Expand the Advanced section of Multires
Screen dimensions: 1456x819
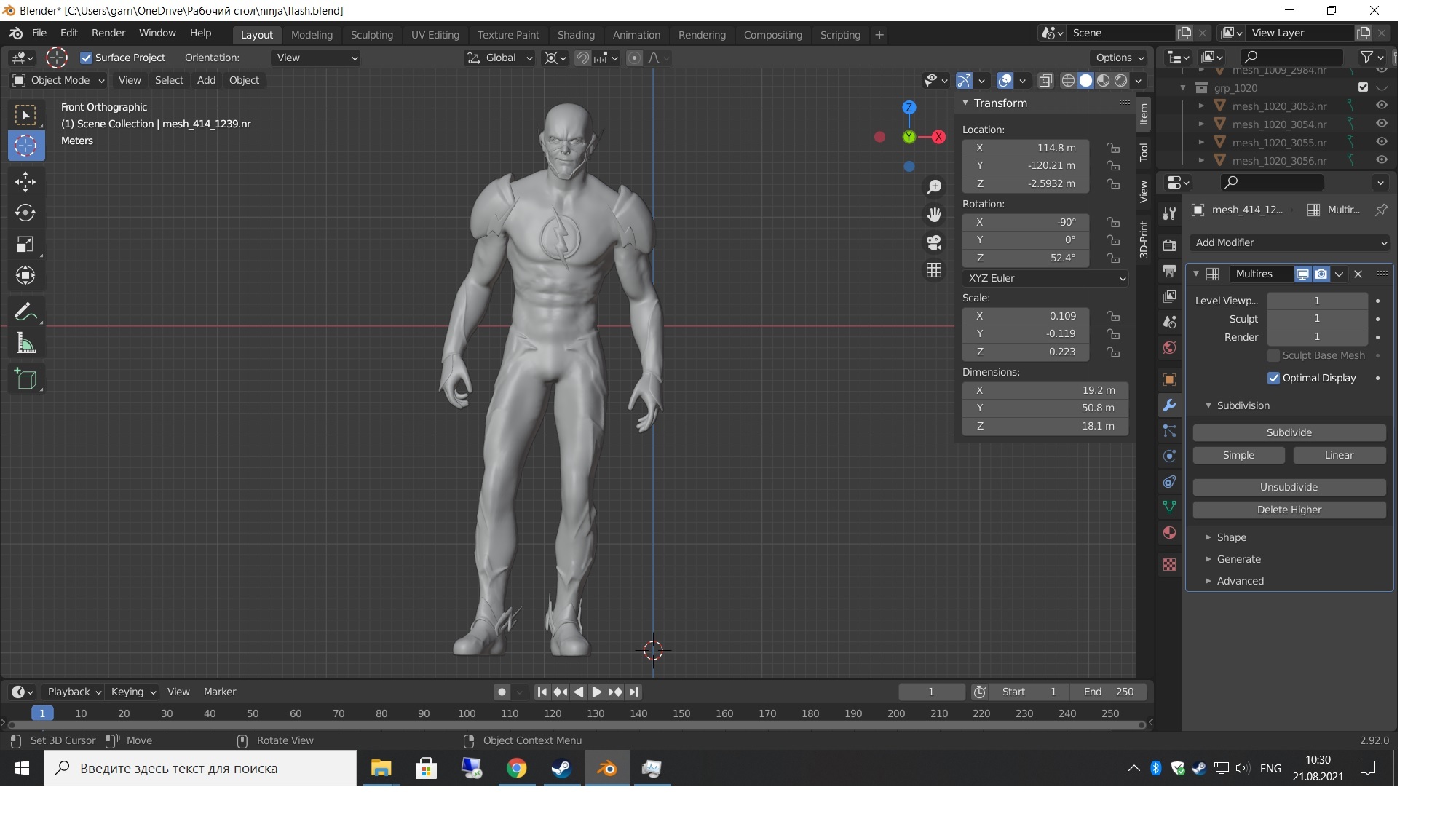click(x=1240, y=581)
